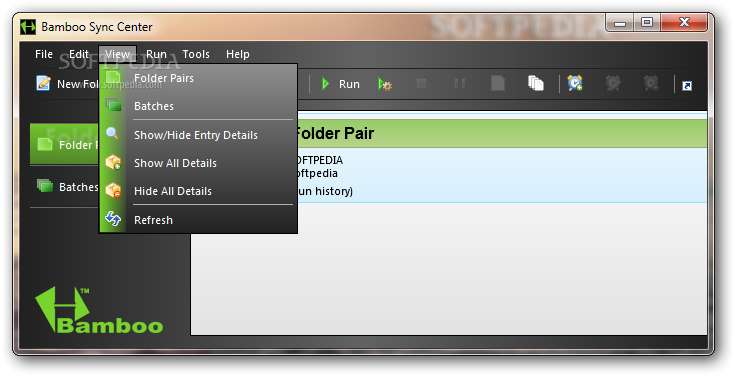Open the Tools menu
The image size is (735, 376).
(196, 54)
